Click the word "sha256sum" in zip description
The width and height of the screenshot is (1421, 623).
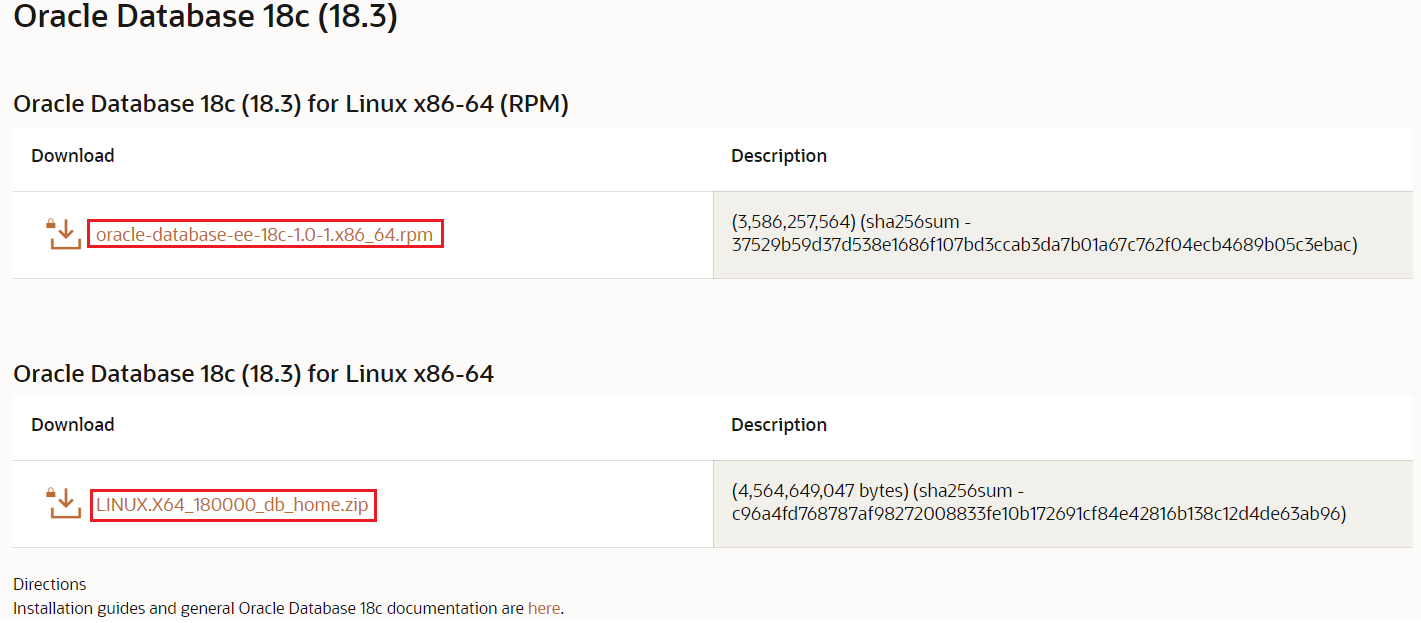tap(962, 491)
